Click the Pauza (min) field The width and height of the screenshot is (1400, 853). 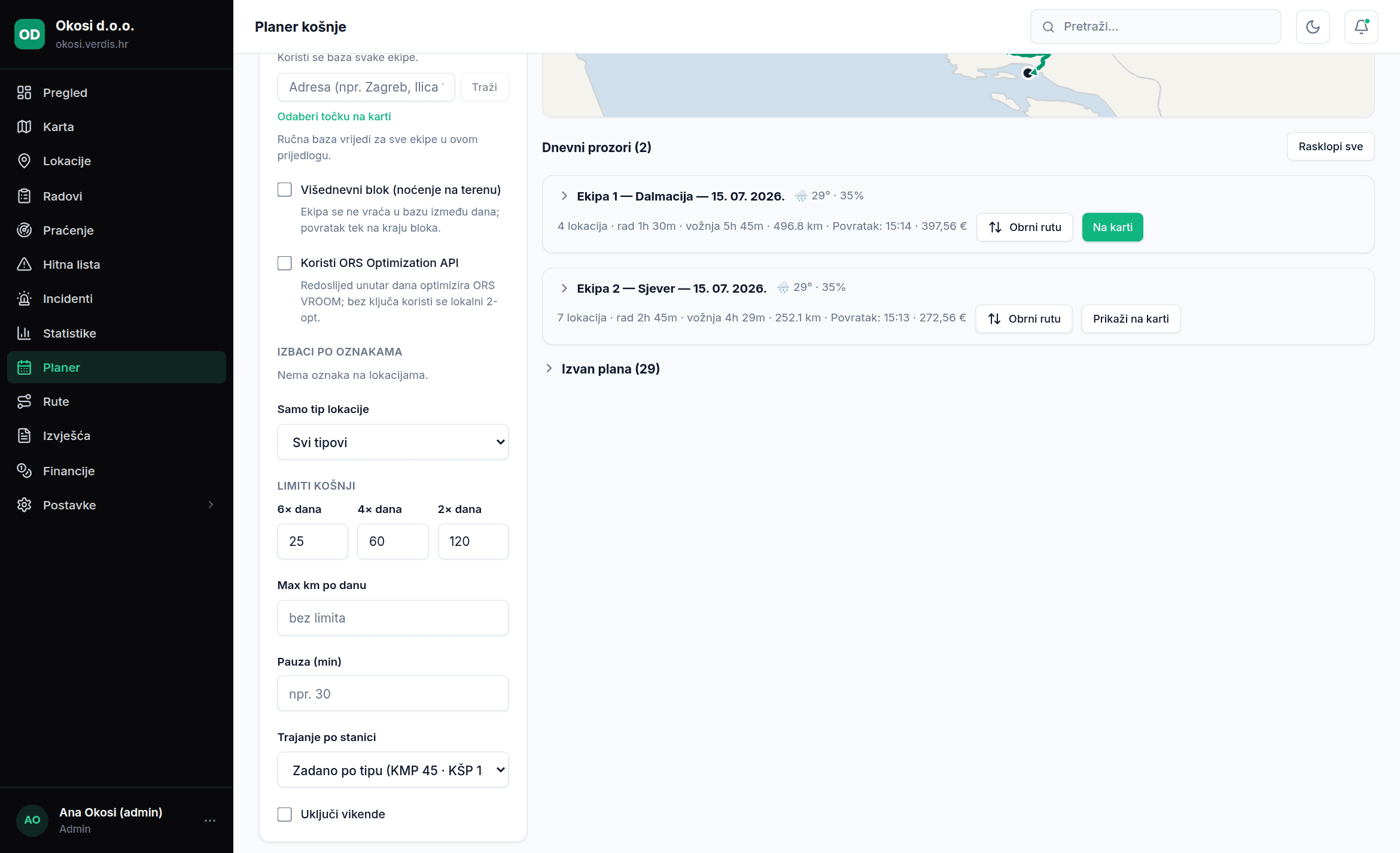[x=393, y=693]
